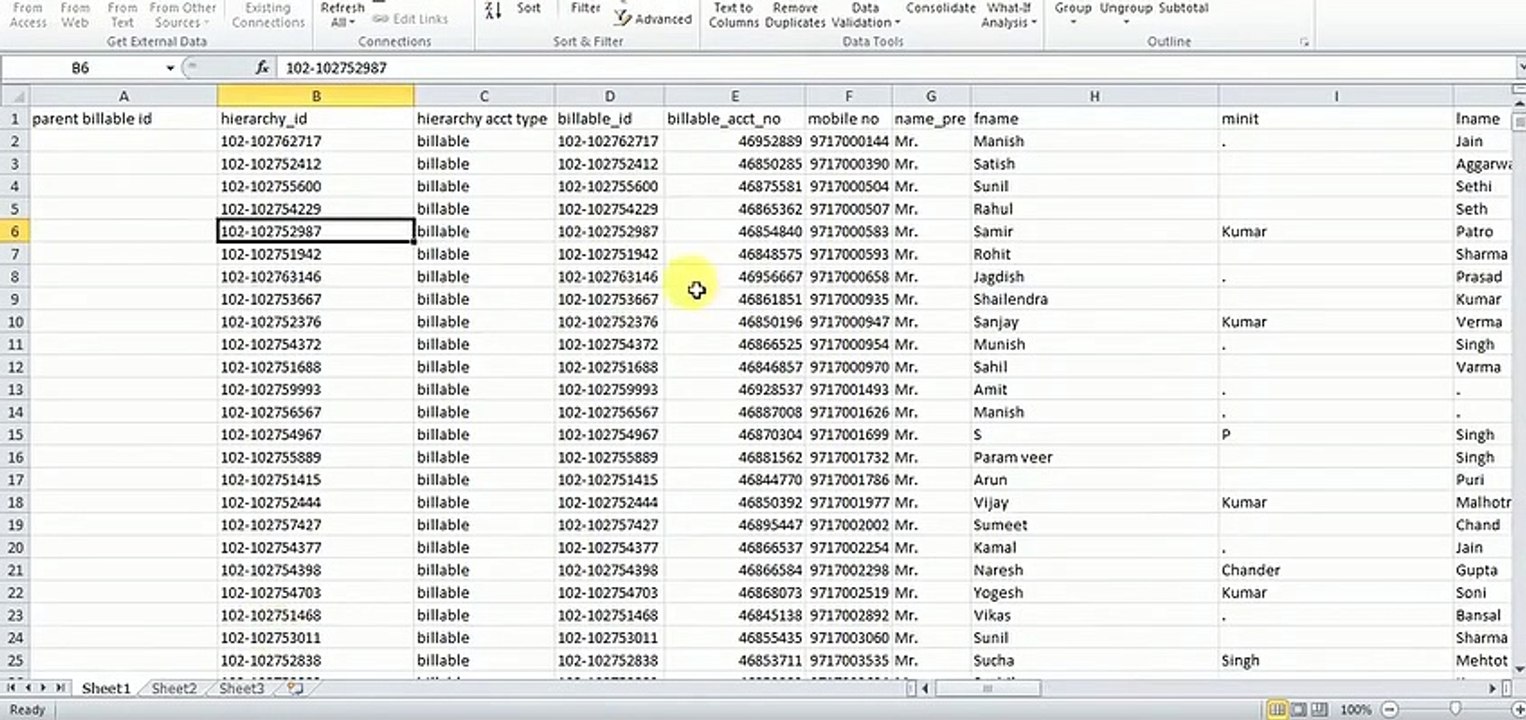Click the horizontal scrollbar thumb
The height and width of the screenshot is (720, 1526).
click(986, 688)
